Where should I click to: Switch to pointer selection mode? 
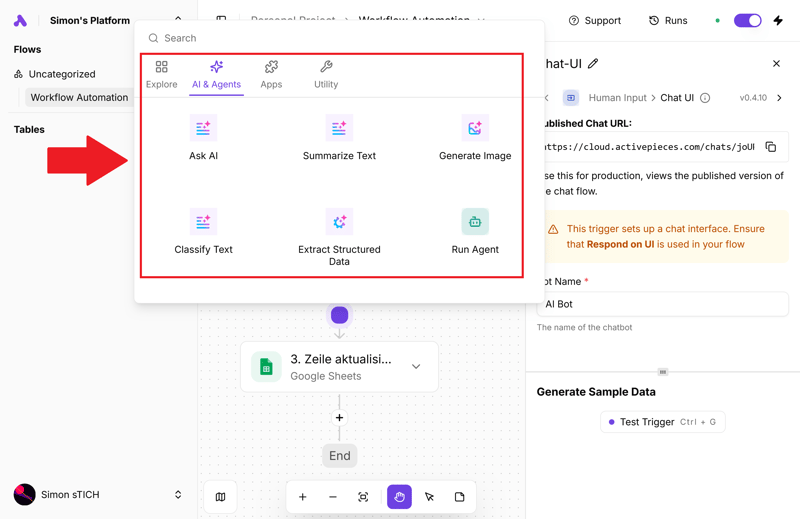pos(429,497)
